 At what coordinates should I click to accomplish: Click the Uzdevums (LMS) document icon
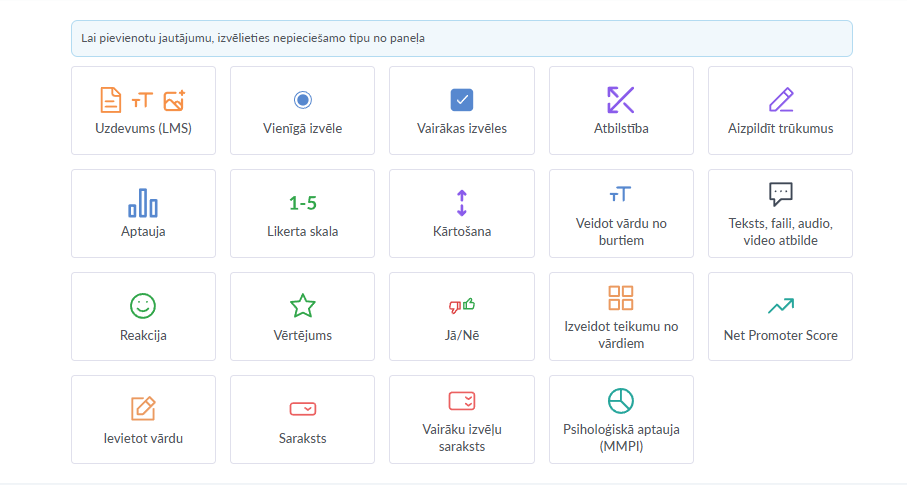click(110, 100)
